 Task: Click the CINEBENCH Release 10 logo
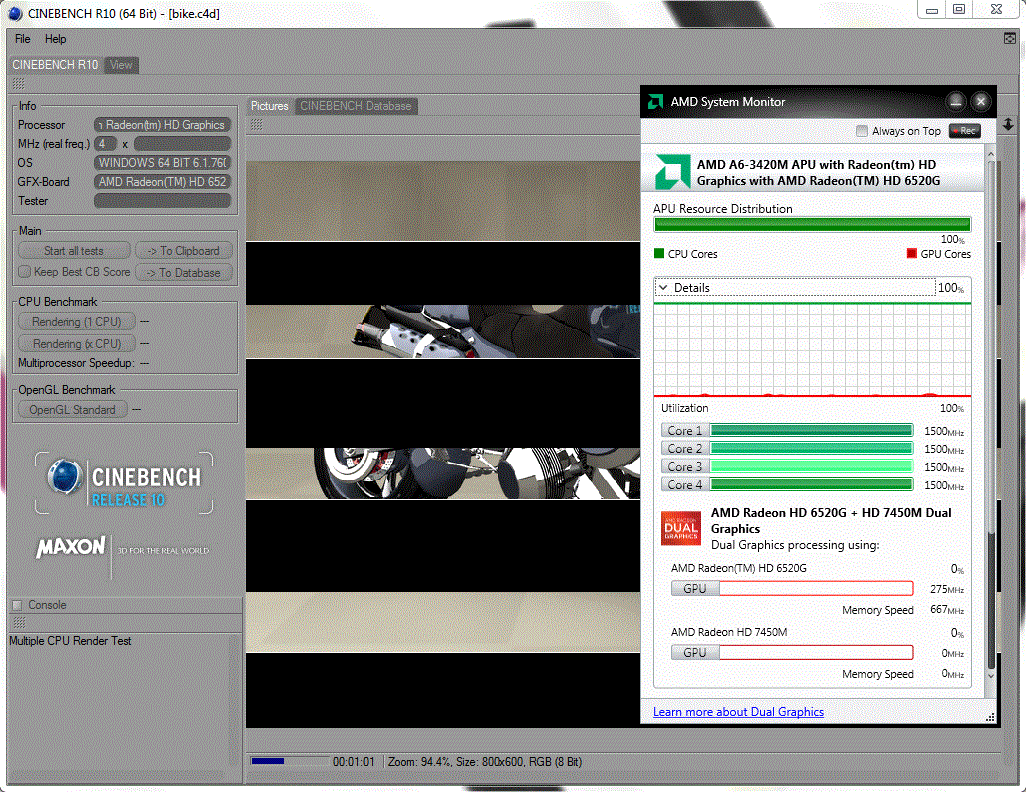[x=124, y=483]
